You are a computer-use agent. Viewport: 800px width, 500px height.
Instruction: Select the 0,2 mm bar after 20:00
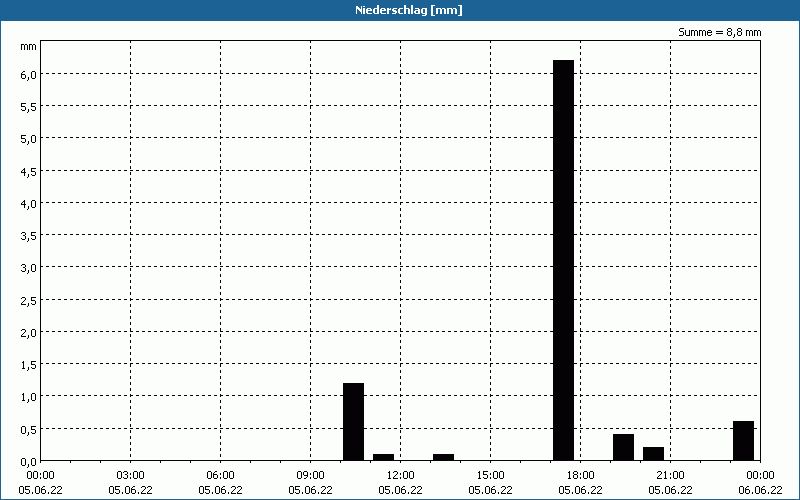pyautogui.click(x=653, y=454)
